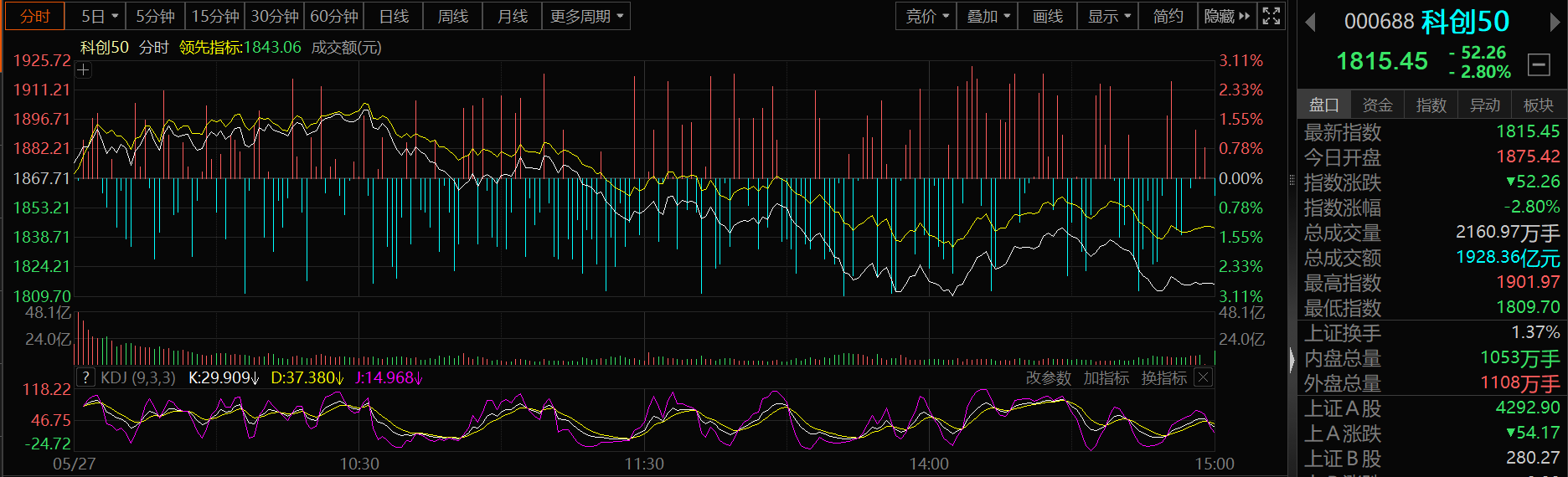This screenshot has height=477, width=1568.
Task: Open the 盘口 panel tab
Action: pyautogui.click(x=1324, y=105)
